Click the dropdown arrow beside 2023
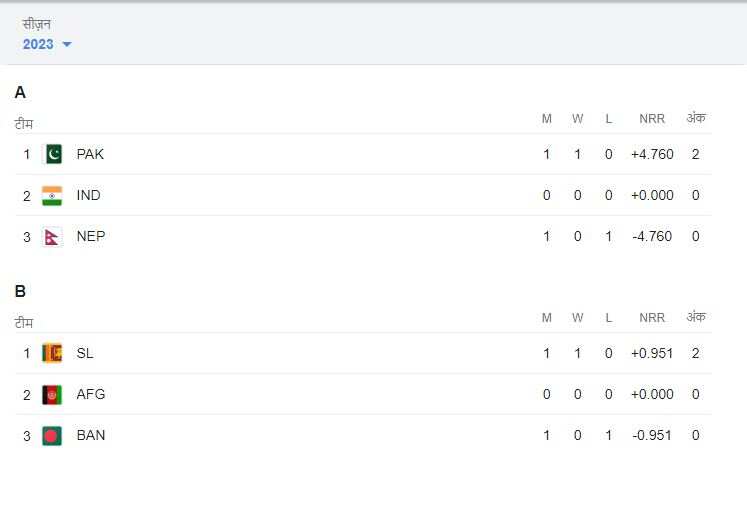 pyautogui.click(x=67, y=45)
